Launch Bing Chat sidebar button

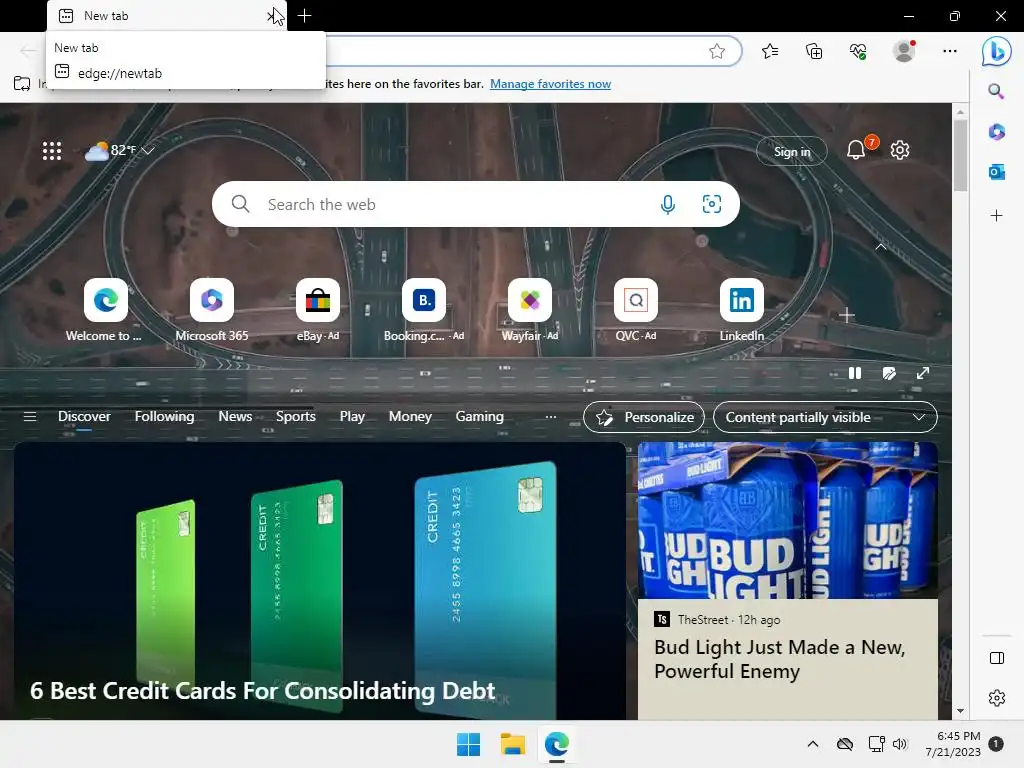(x=997, y=51)
